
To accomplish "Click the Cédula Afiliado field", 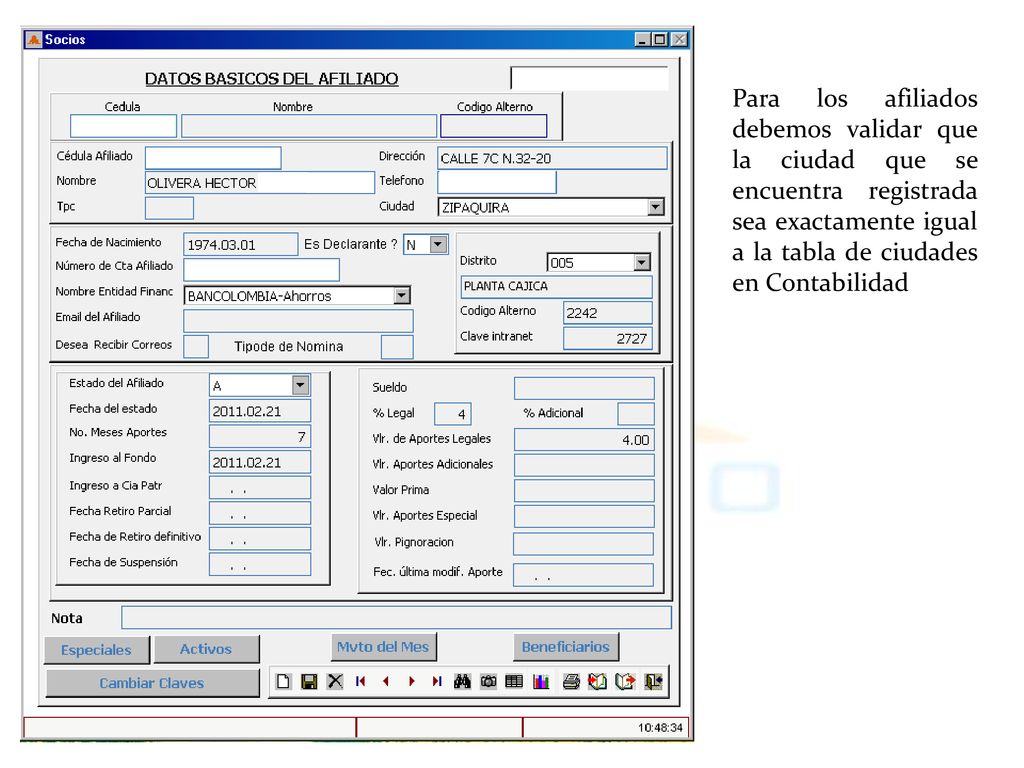I will click(213, 158).
